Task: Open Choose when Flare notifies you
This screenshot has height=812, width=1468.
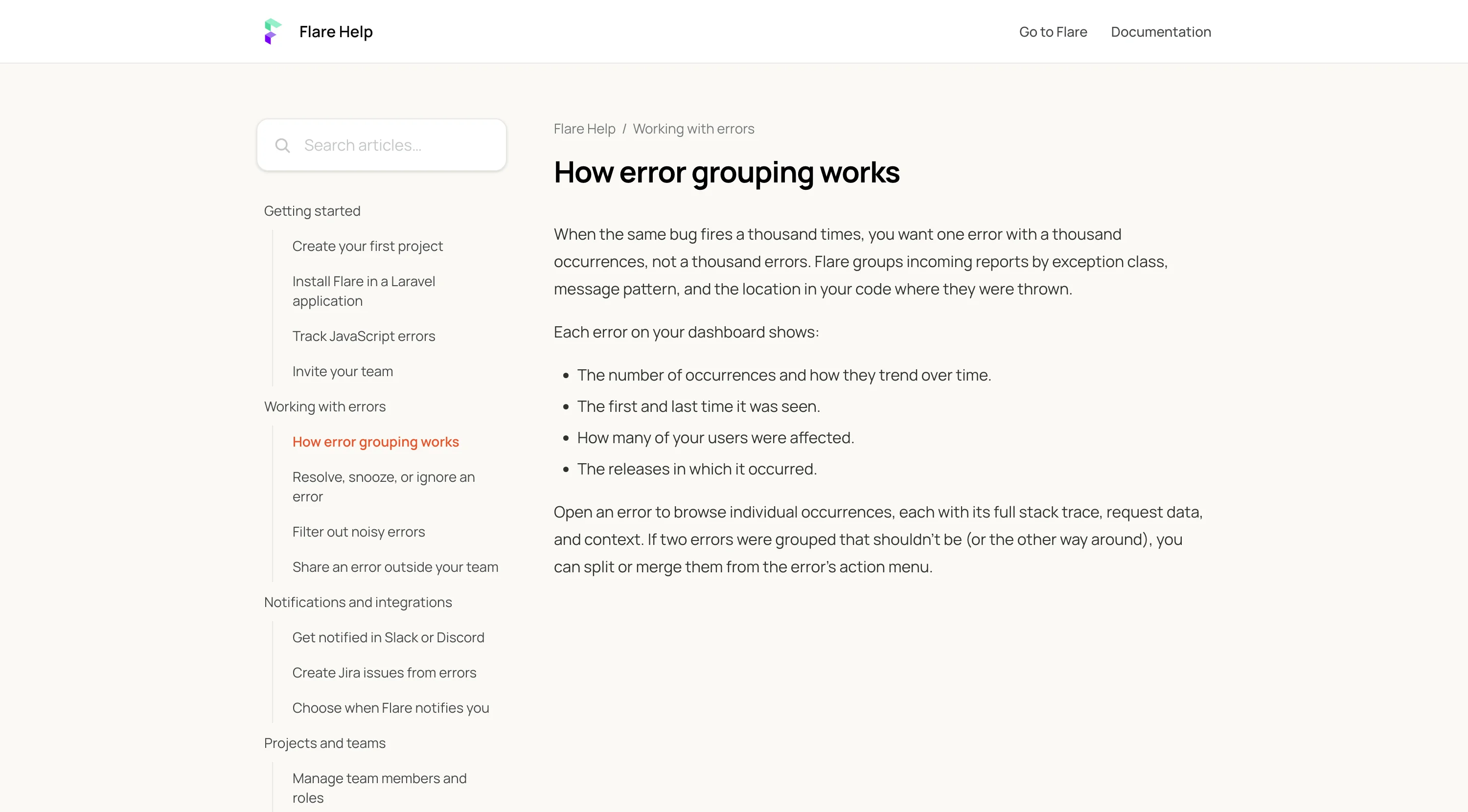Action: click(x=390, y=708)
